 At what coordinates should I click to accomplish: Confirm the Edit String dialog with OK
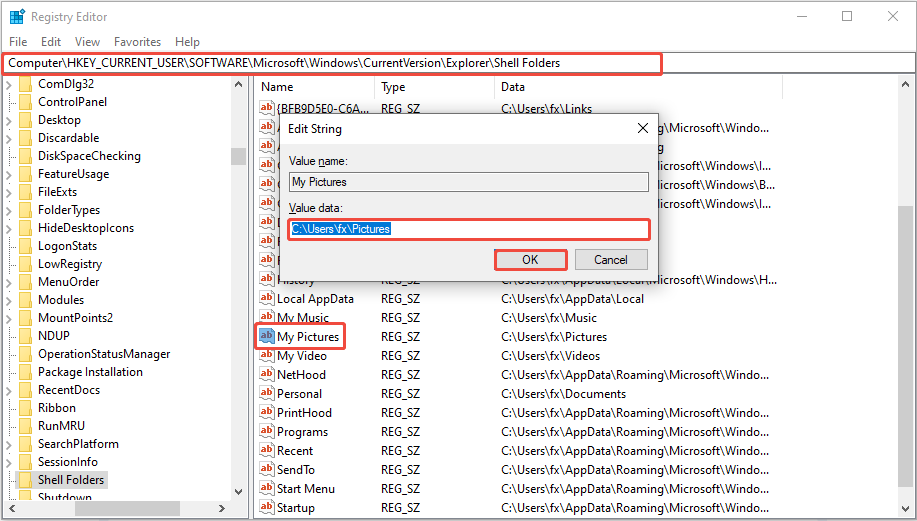point(530,260)
